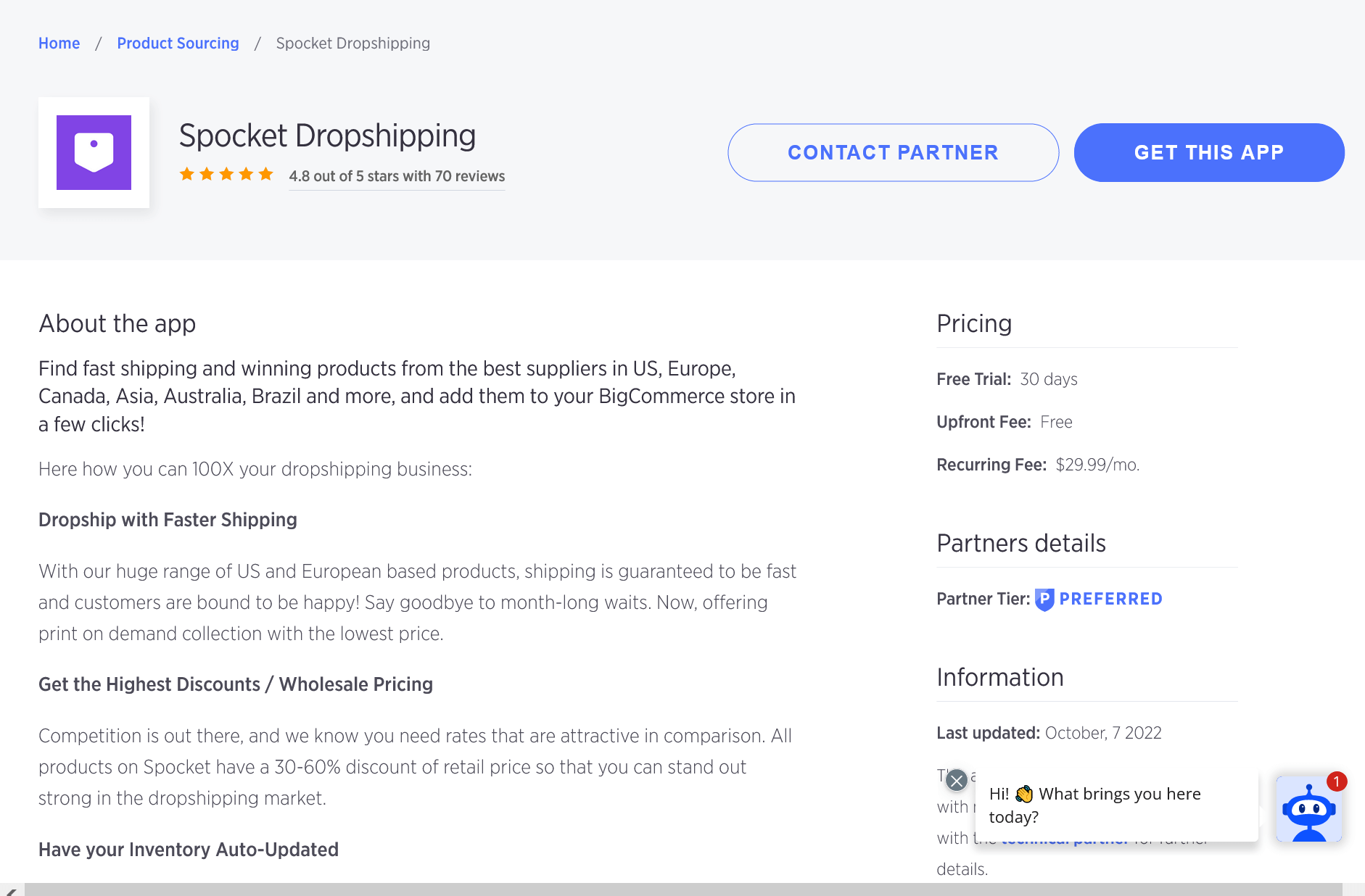Viewport: 1365px width, 896px height.
Task: Click the intro paragraph about fast shipping suppliers
Action: point(417,397)
